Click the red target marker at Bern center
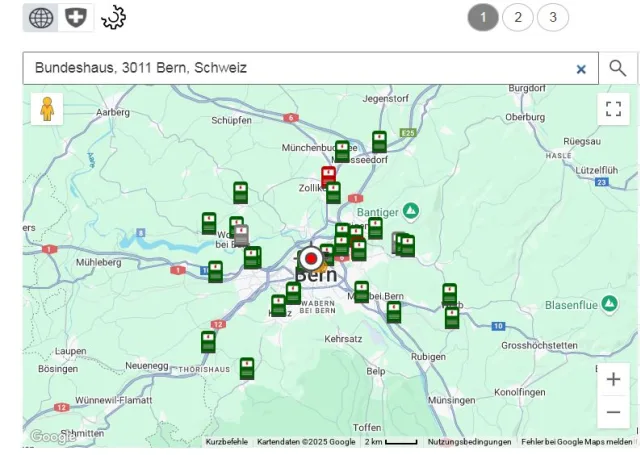Viewport: 640px width, 455px height. pos(311,258)
